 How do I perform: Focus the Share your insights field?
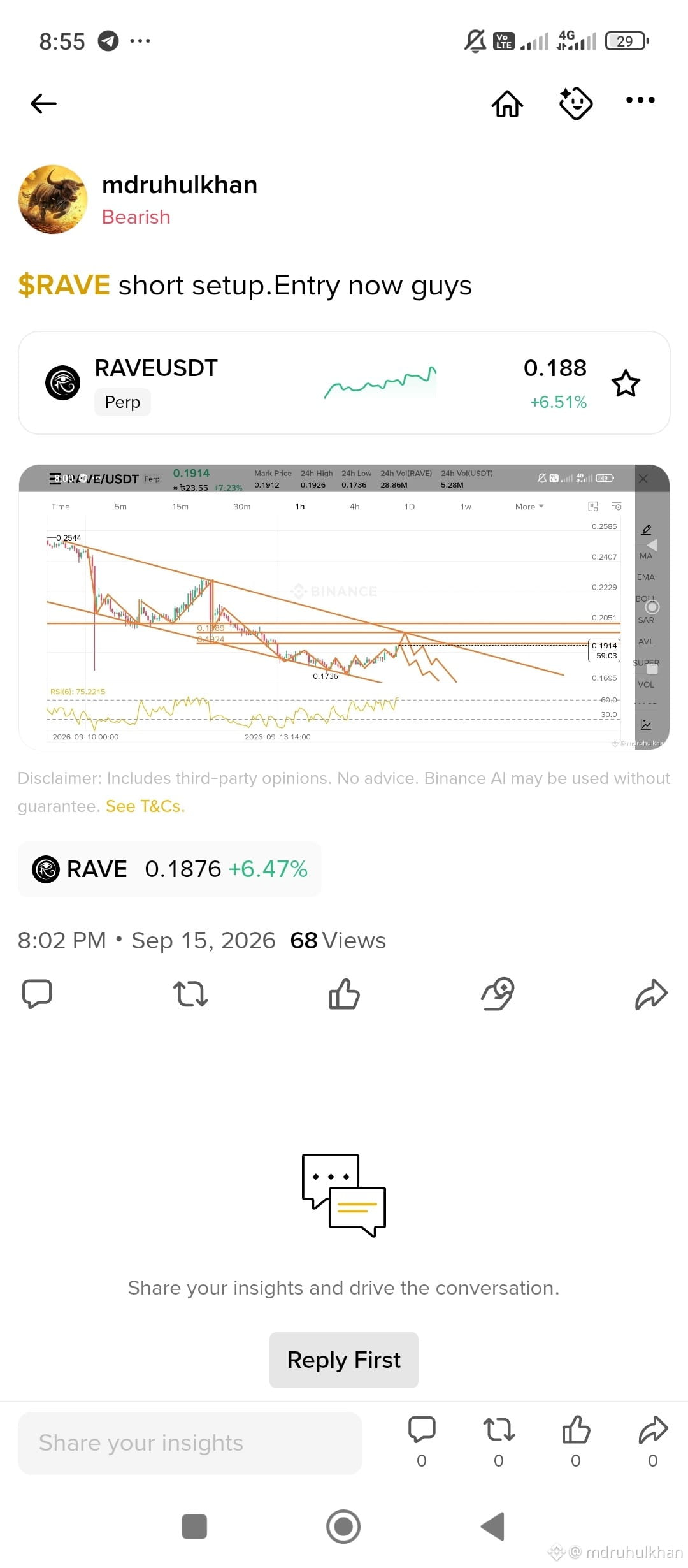click(x=190, y=1443)
